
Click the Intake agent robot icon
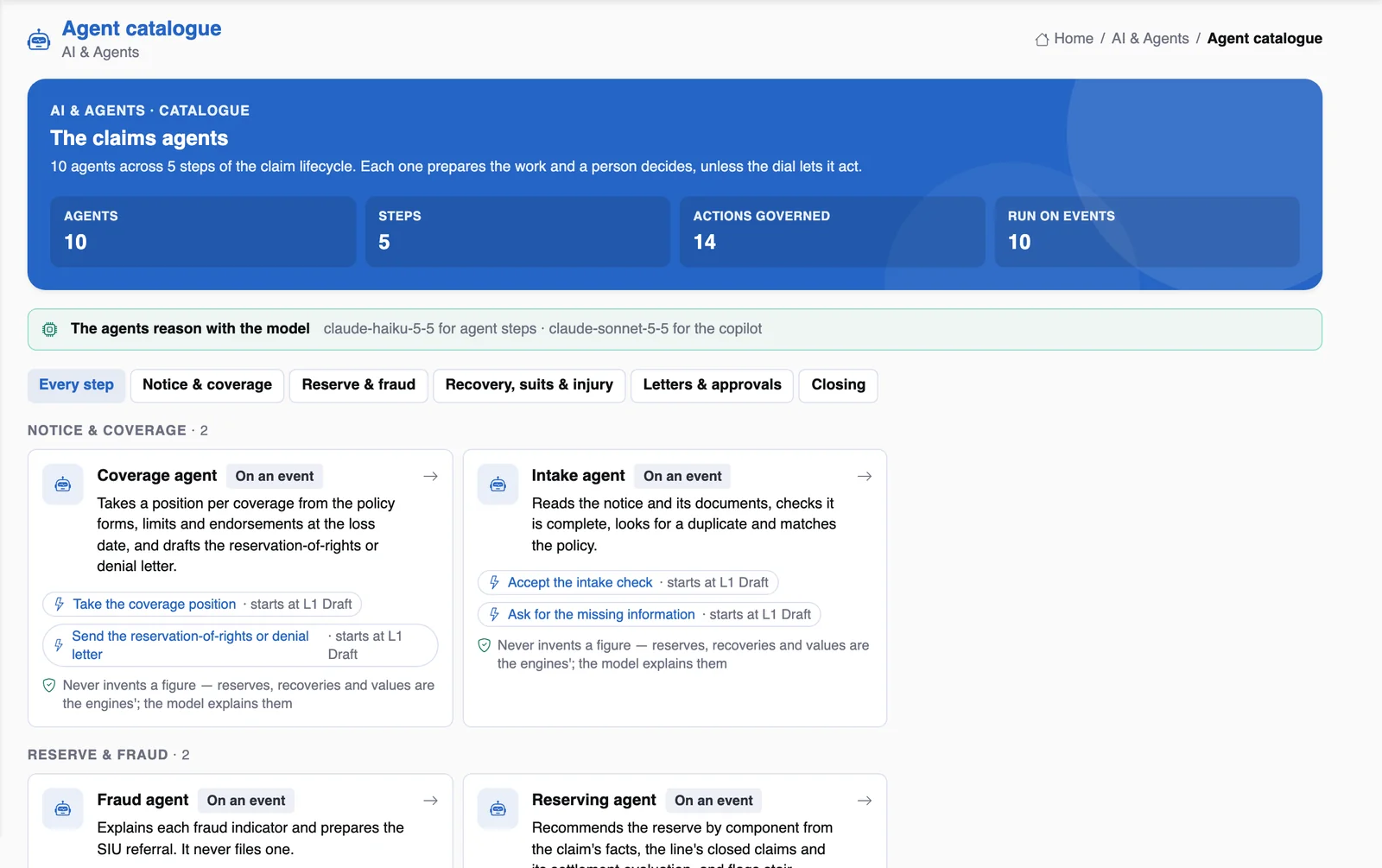coord(498,485)
